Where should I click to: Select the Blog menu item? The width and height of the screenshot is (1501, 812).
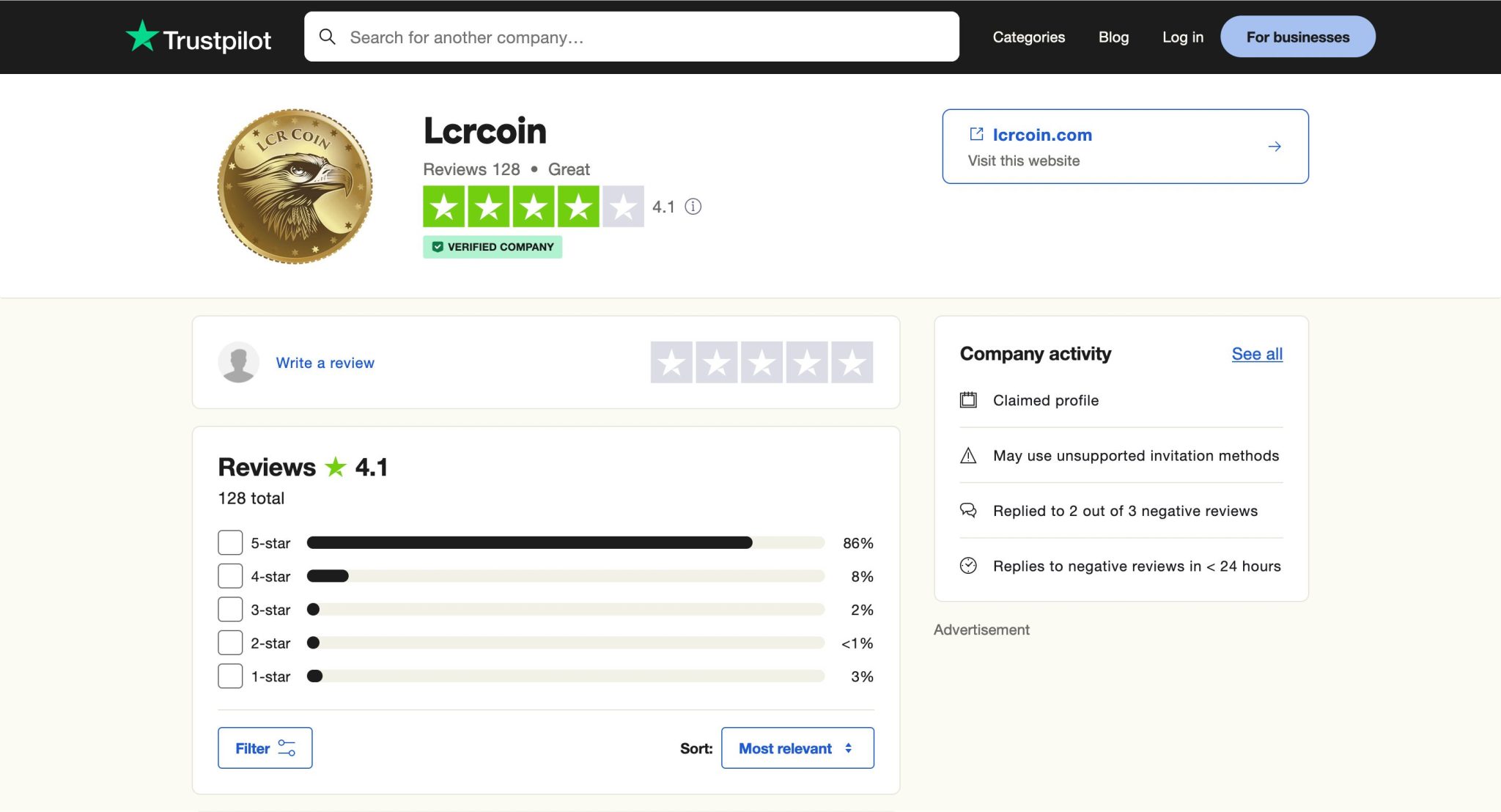(1113, 37)
